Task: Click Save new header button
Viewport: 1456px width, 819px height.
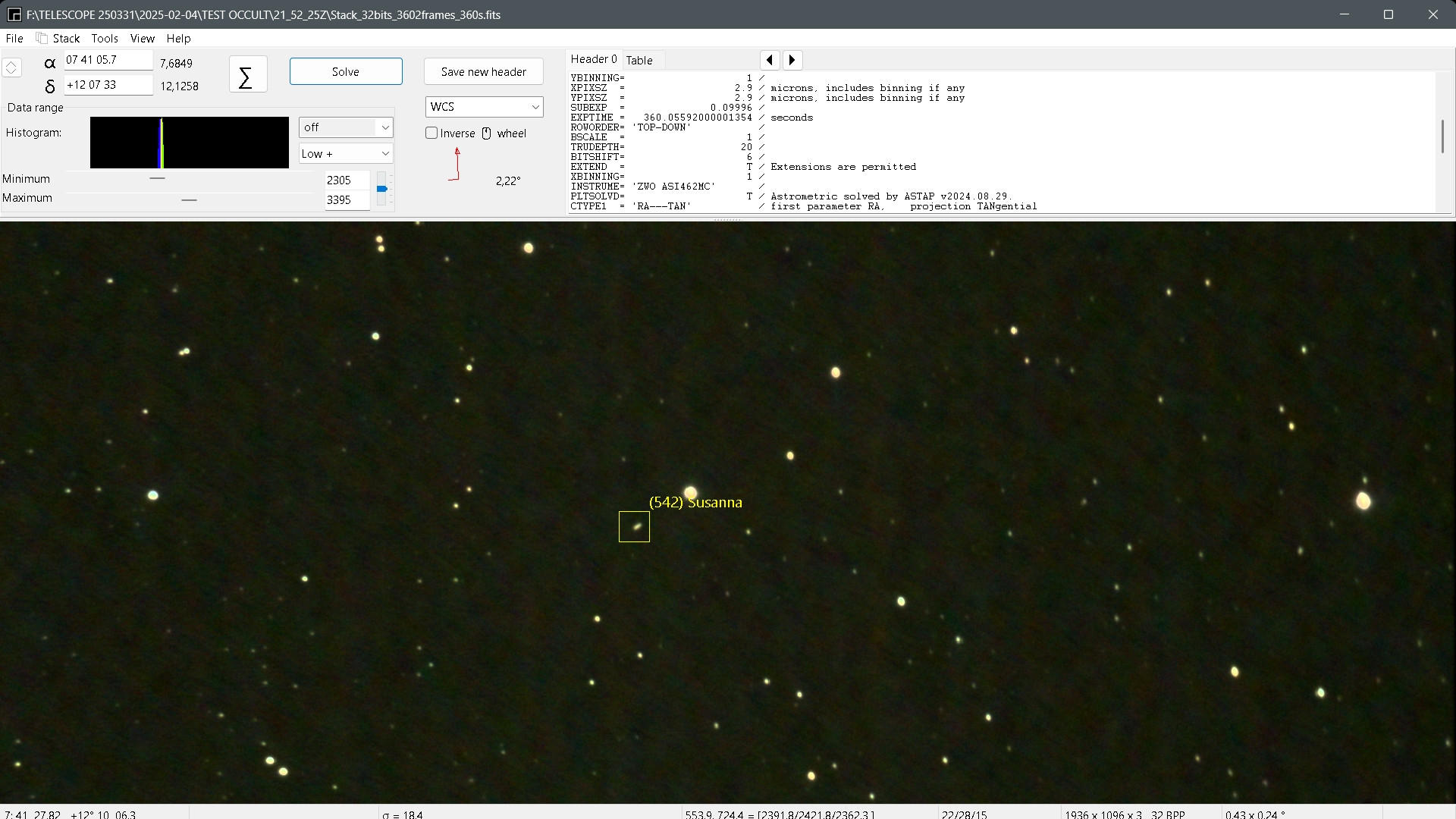Action: point(484,71)
